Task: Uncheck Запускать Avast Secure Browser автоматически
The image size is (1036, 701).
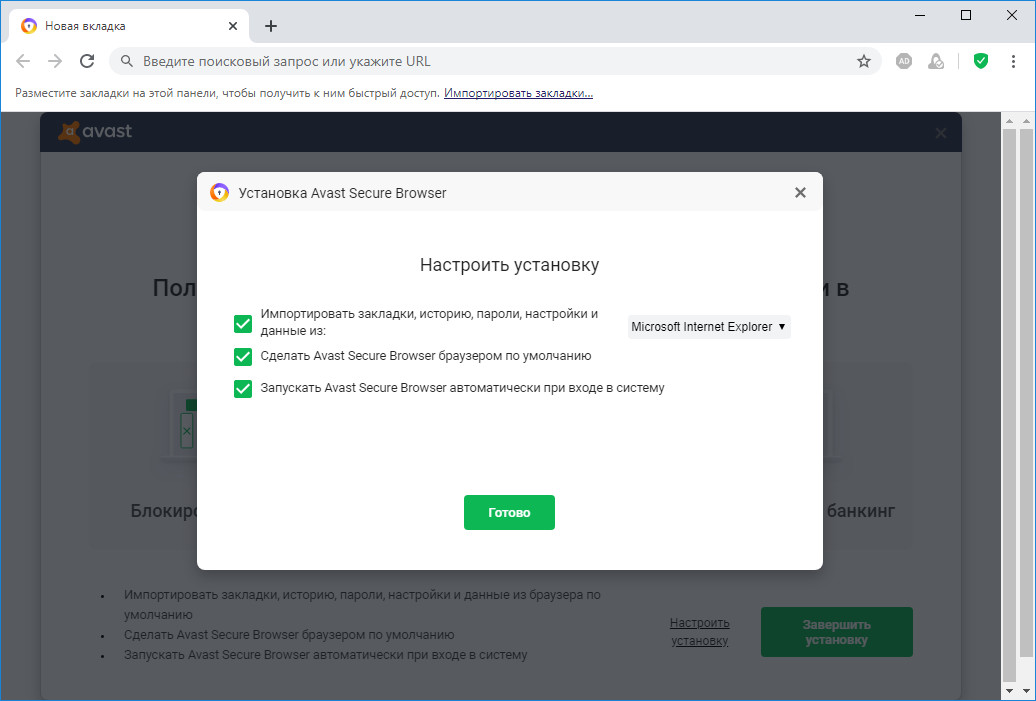Action: click(x=243, y=388)
